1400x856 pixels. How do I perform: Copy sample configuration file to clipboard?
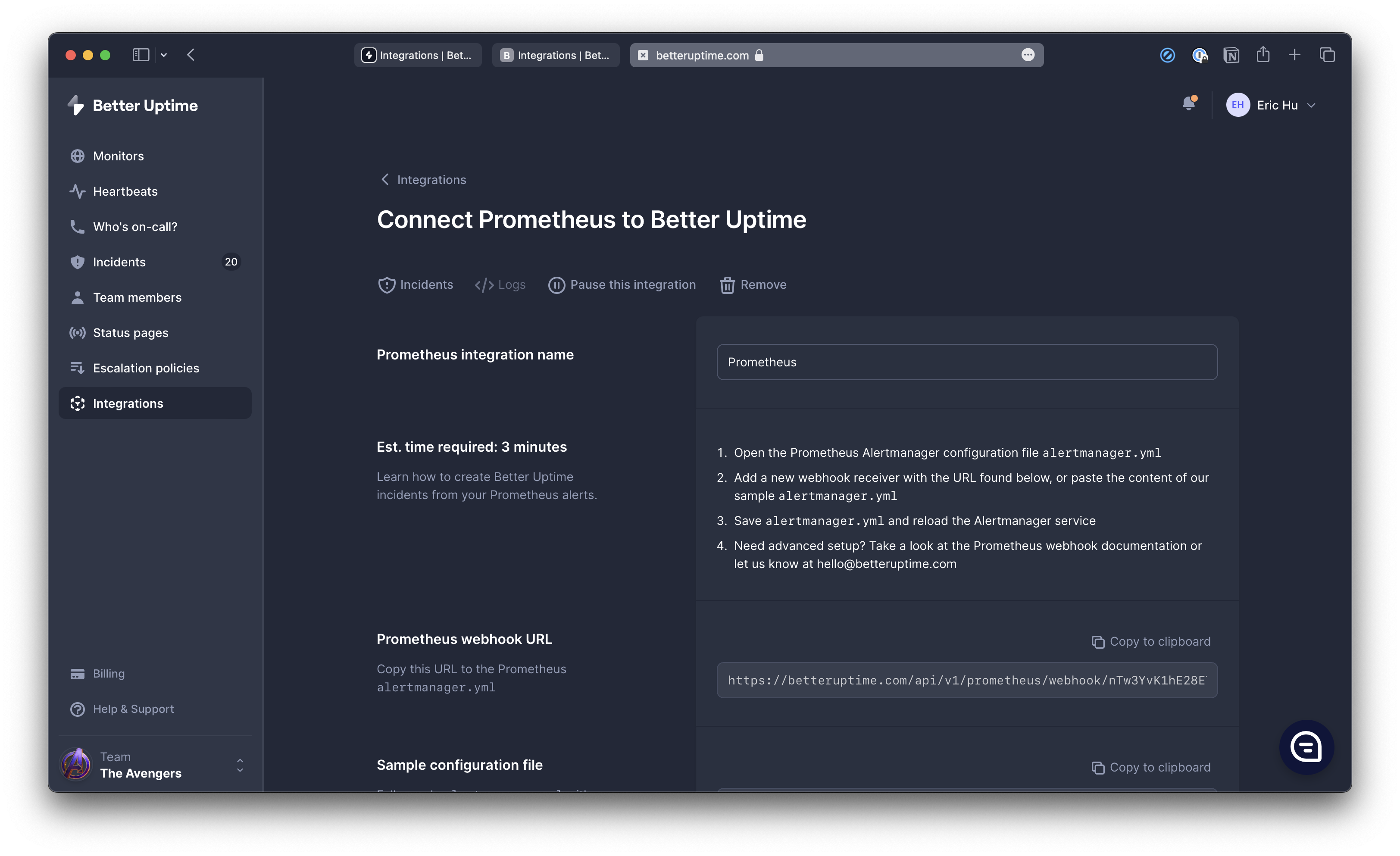1151,767
